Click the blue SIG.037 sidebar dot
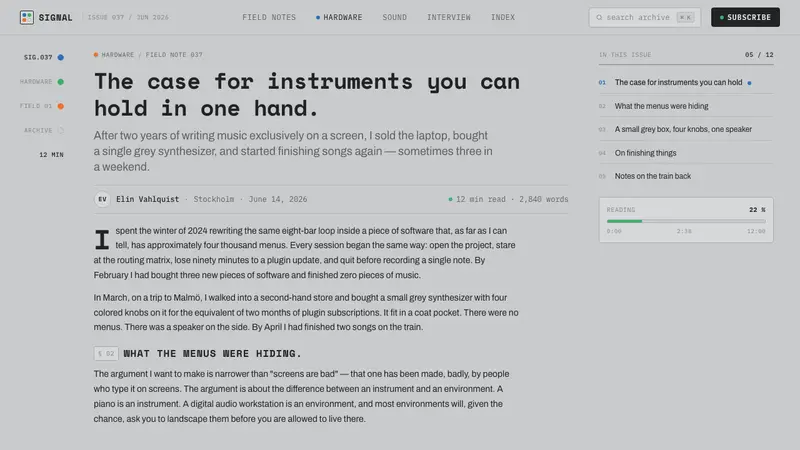This screenshot has width=800, height=450. (x=61, y=57)
